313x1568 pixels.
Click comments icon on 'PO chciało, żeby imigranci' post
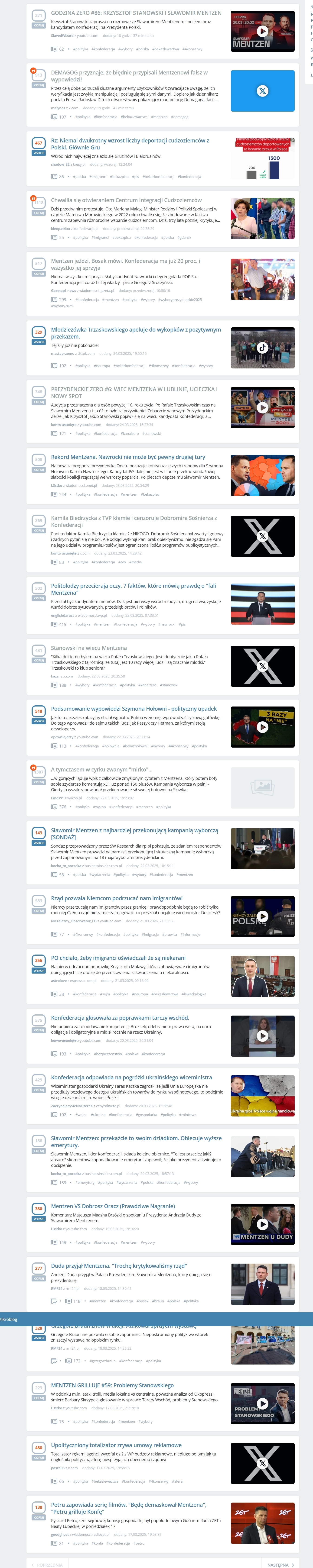coord(54,994)
